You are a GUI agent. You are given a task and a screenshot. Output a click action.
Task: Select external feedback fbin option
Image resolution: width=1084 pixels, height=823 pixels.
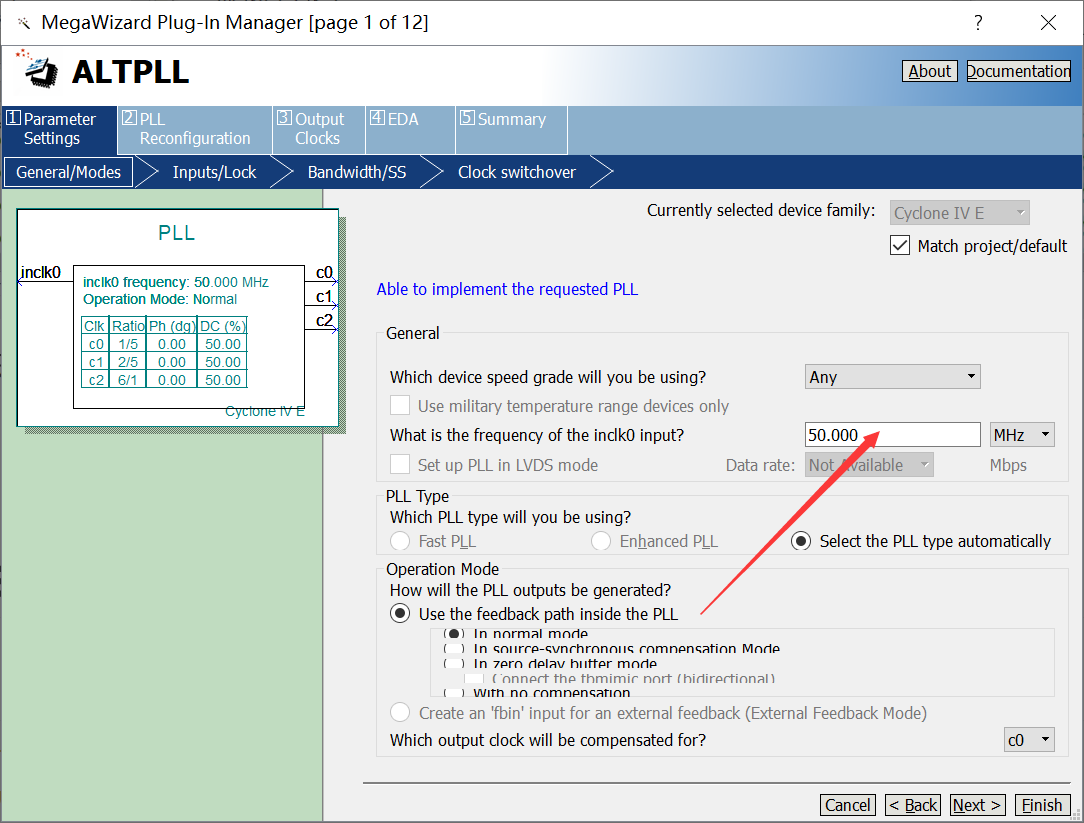[400, 712]
